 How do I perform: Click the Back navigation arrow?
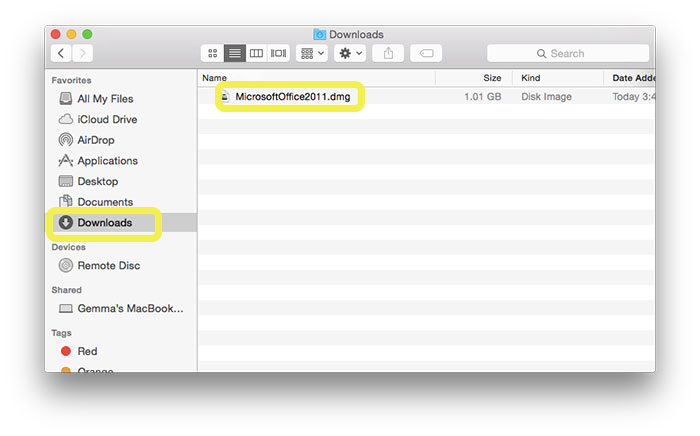pos(62,53)
